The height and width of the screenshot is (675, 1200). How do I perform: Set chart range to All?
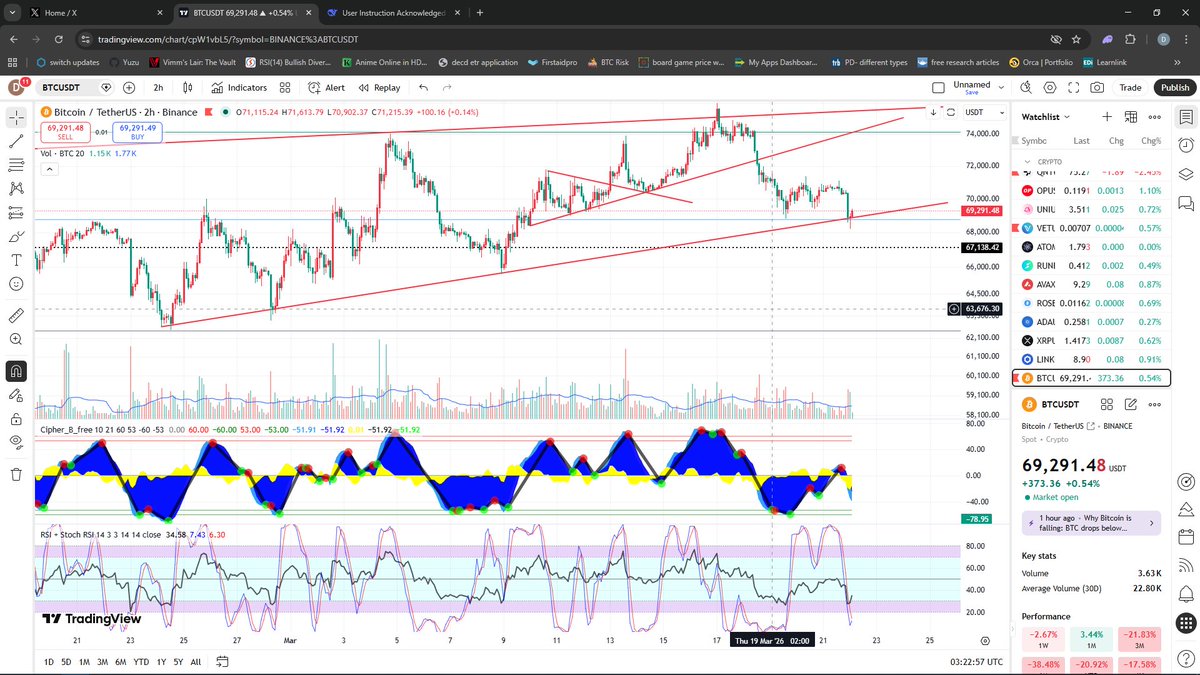click(195, 662)
